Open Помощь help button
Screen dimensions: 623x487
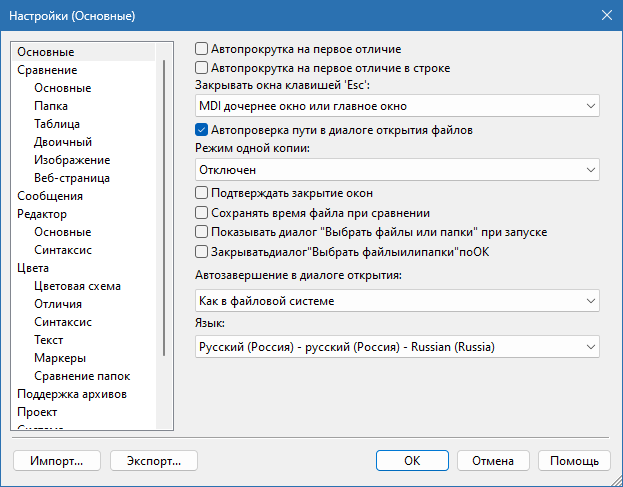[574, 461]
